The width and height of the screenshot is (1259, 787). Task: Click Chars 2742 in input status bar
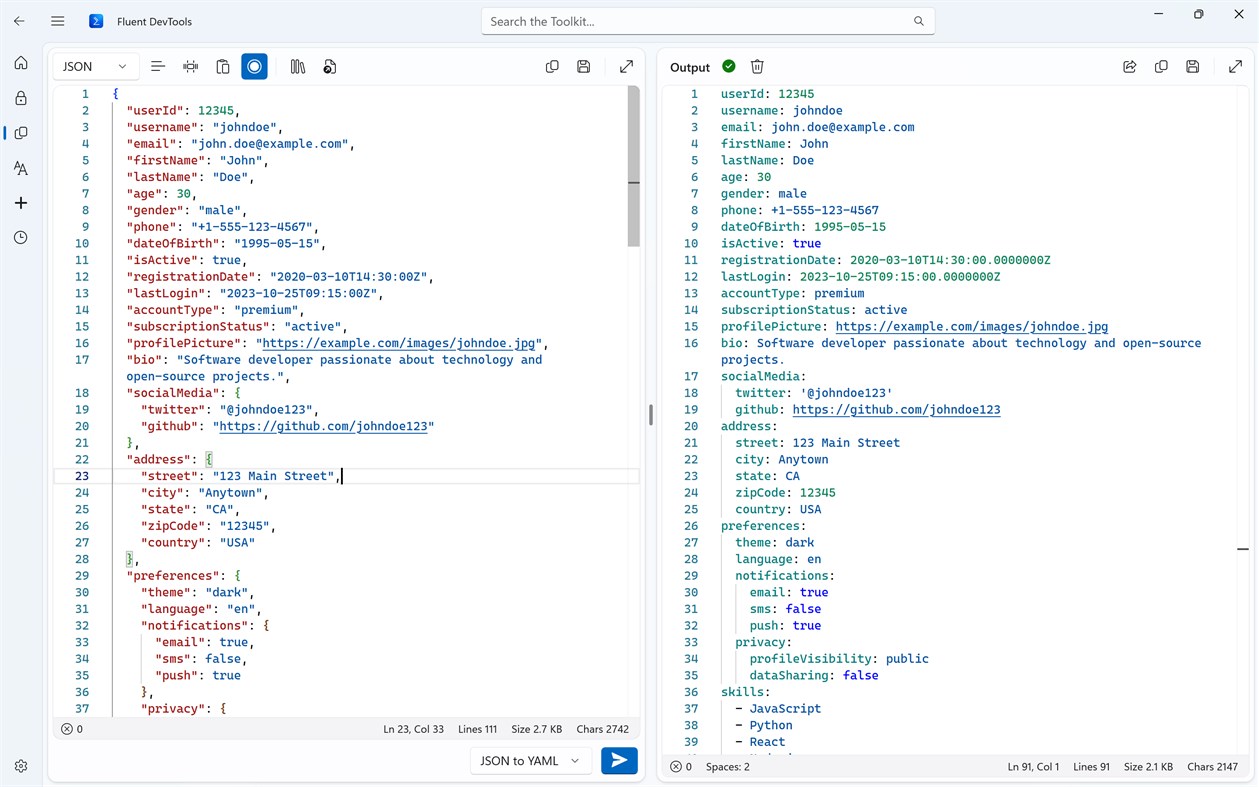click(x=603, y=729)
